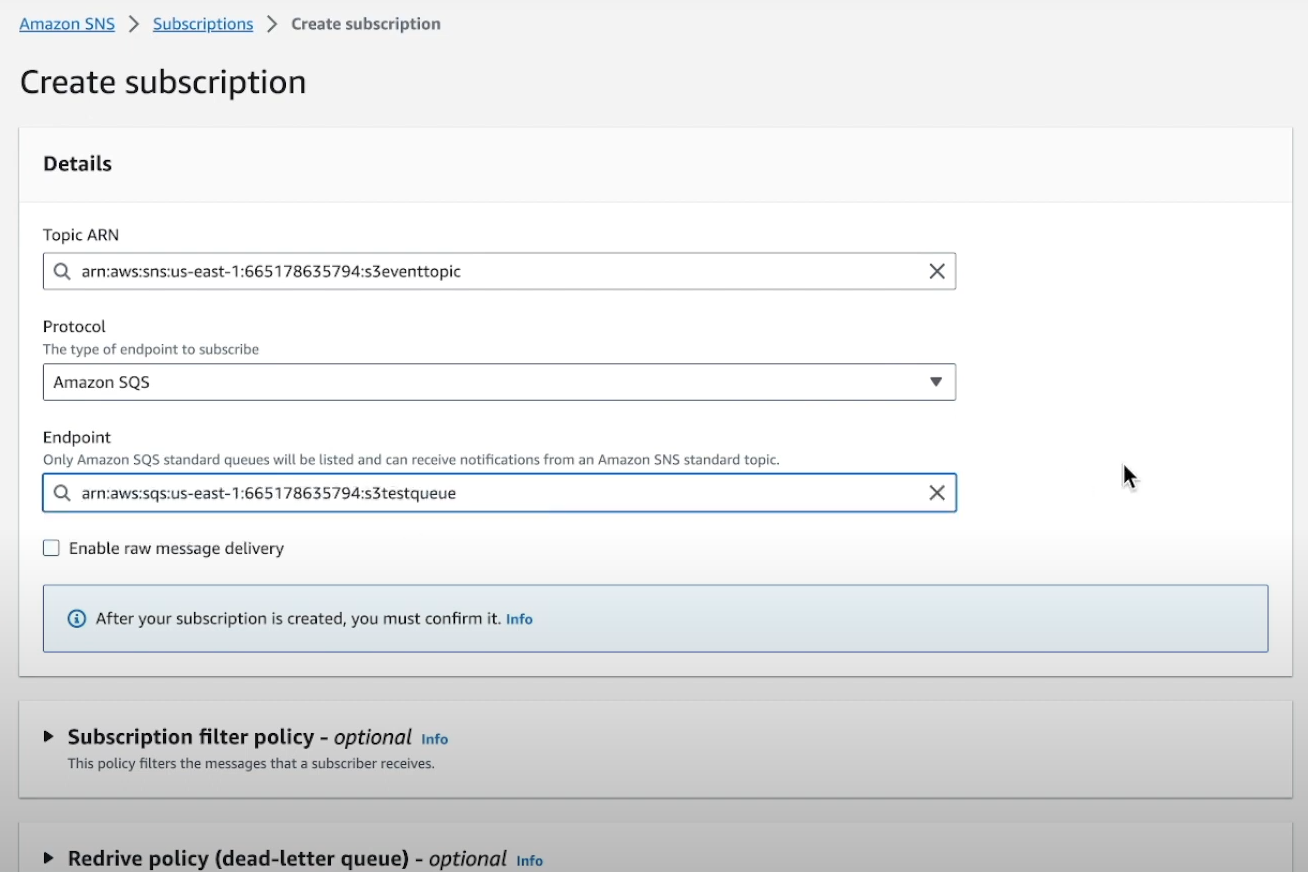1308x872 pixels.
Task: Click the Endpoint search magnifier icon
Action: tap(62, 493)
